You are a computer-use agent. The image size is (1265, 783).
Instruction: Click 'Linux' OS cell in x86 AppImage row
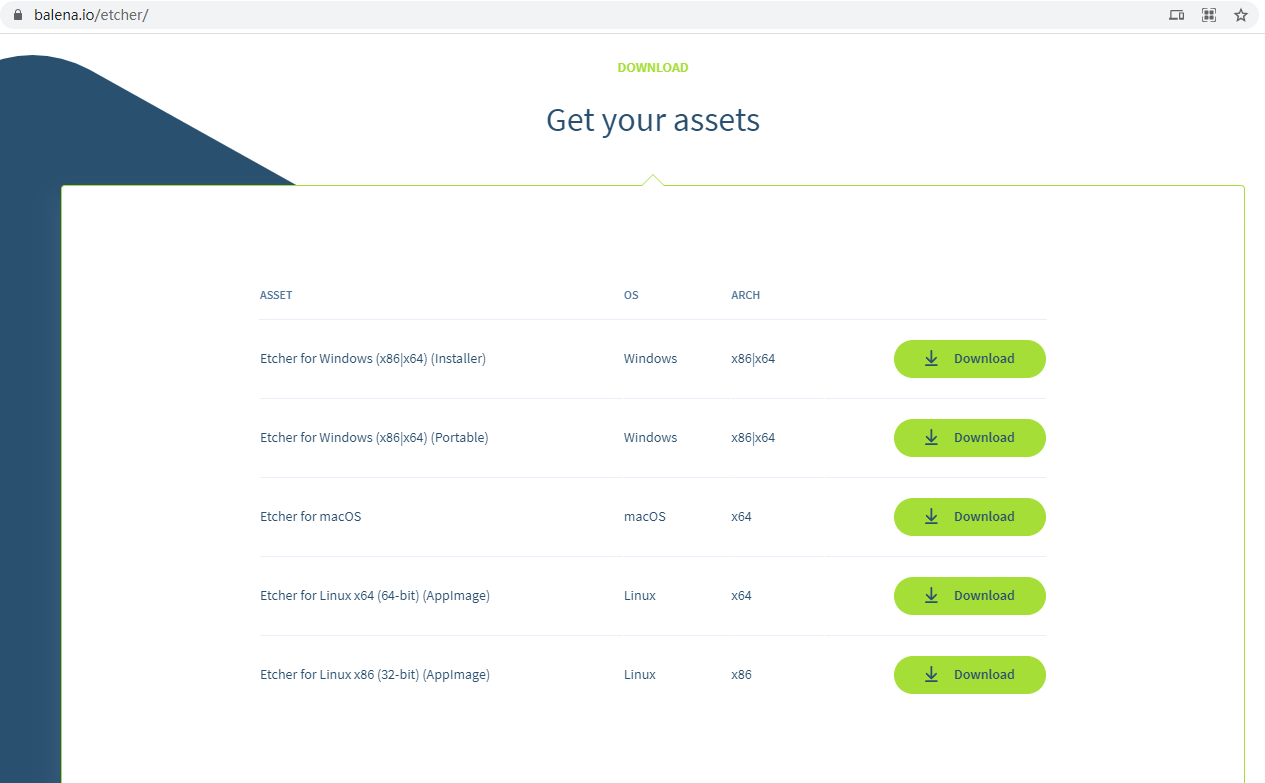640,675
